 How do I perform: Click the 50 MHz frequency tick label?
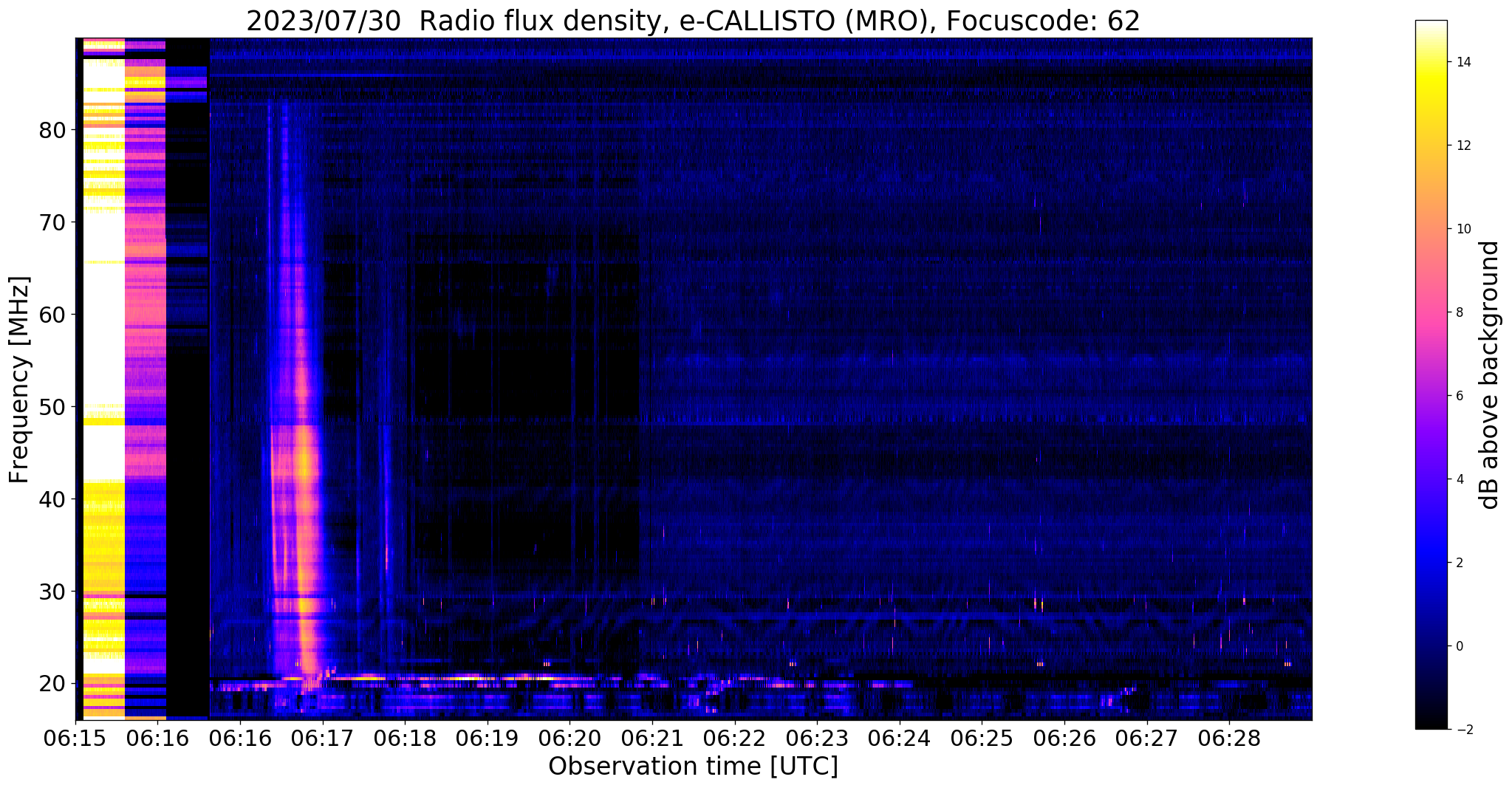(x=52, y=407)
